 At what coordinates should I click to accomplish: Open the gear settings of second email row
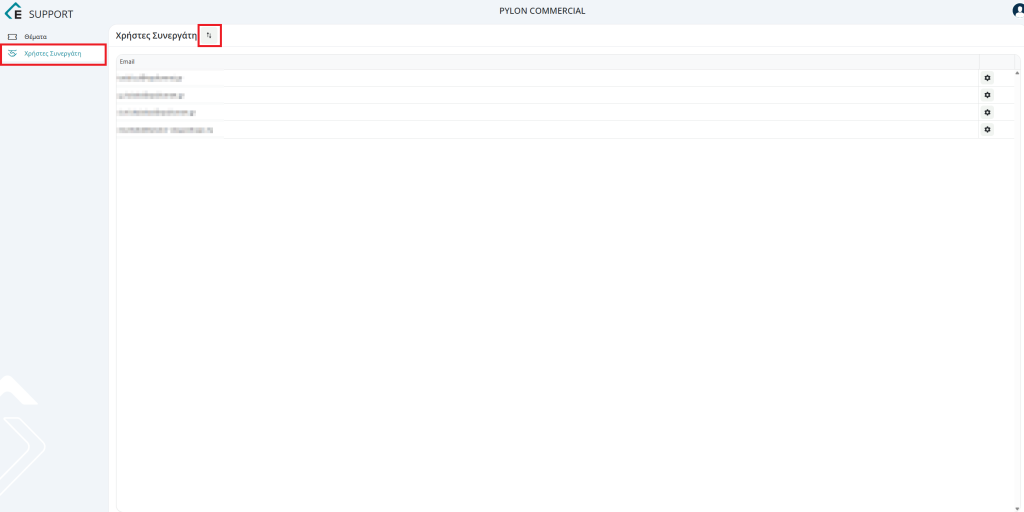(987, 95)
